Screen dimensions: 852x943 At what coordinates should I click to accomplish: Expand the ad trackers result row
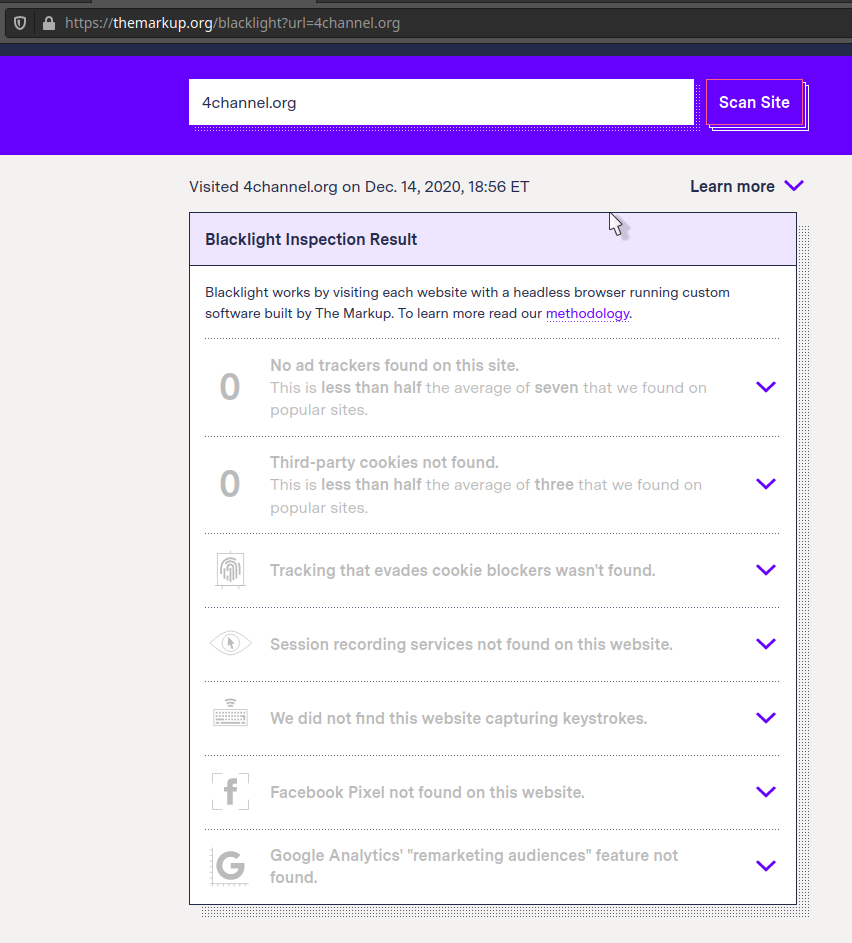pyautogui.click(x=766, y=387)
